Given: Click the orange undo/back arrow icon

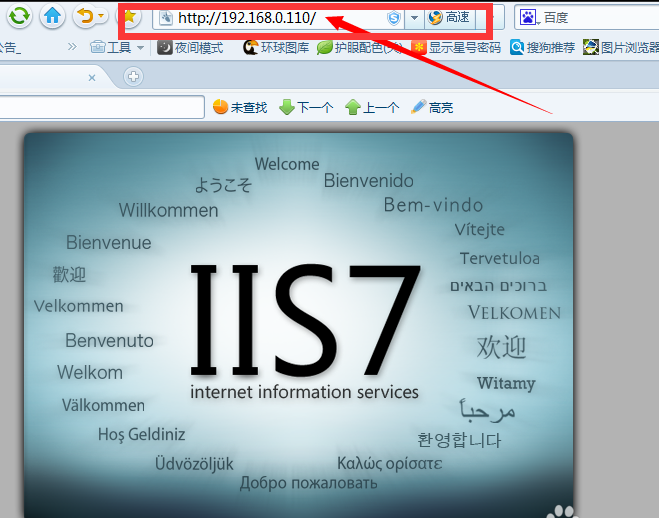Looking at the screenshot, I should 85,16.
